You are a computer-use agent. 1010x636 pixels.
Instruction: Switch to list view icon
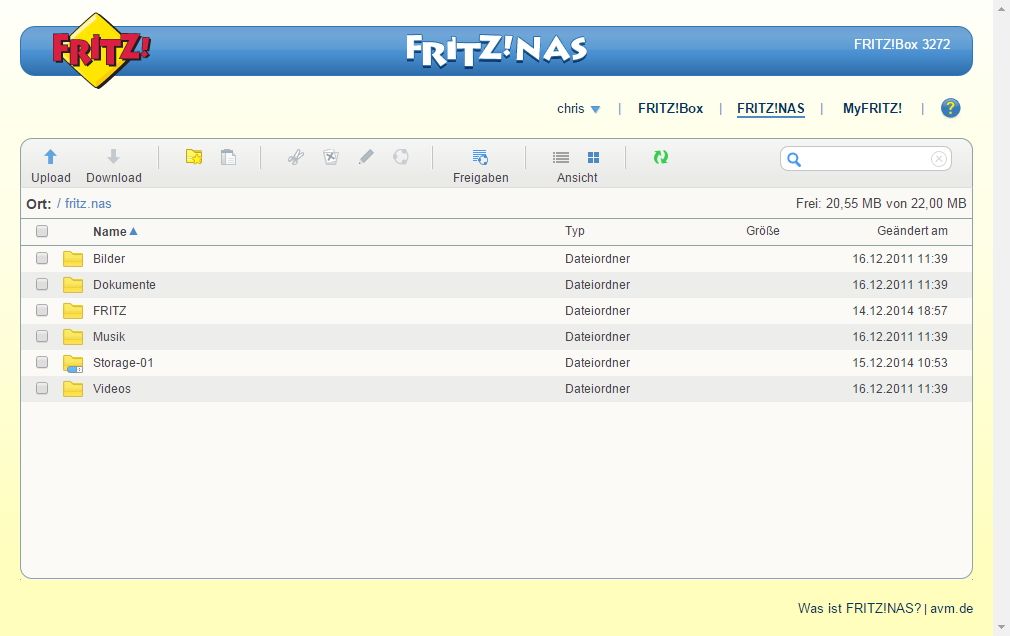[x=561, y=157]
